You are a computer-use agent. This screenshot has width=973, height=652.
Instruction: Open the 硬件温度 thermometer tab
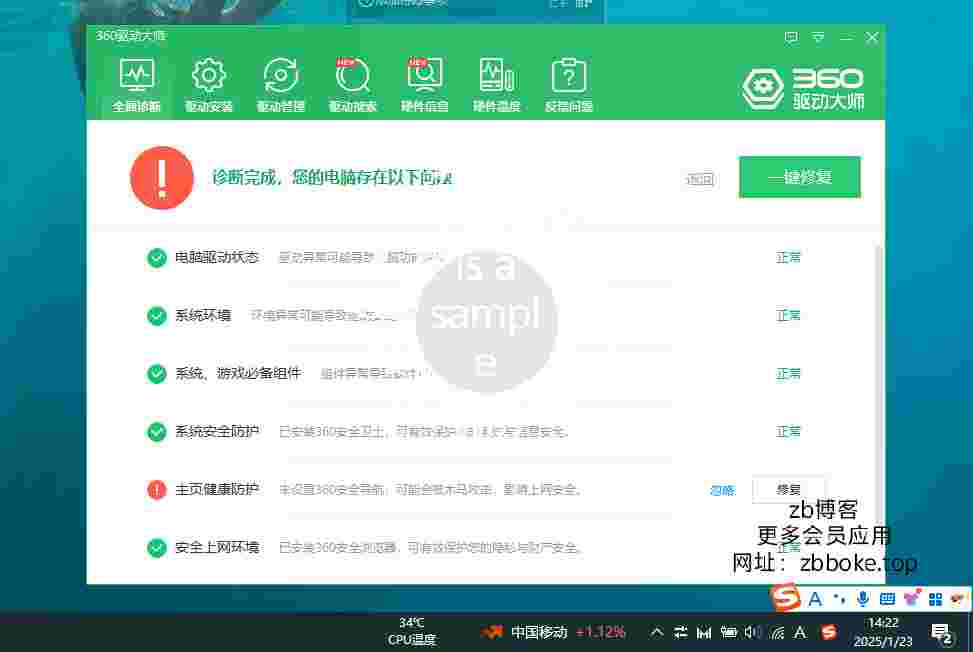(496, 86)
